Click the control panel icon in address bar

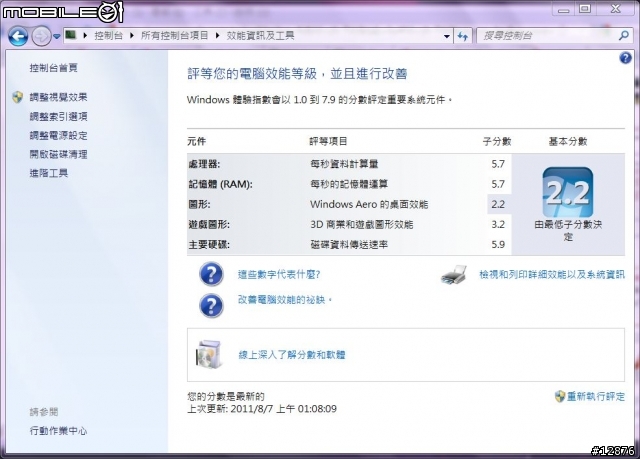tap(71, 35)
